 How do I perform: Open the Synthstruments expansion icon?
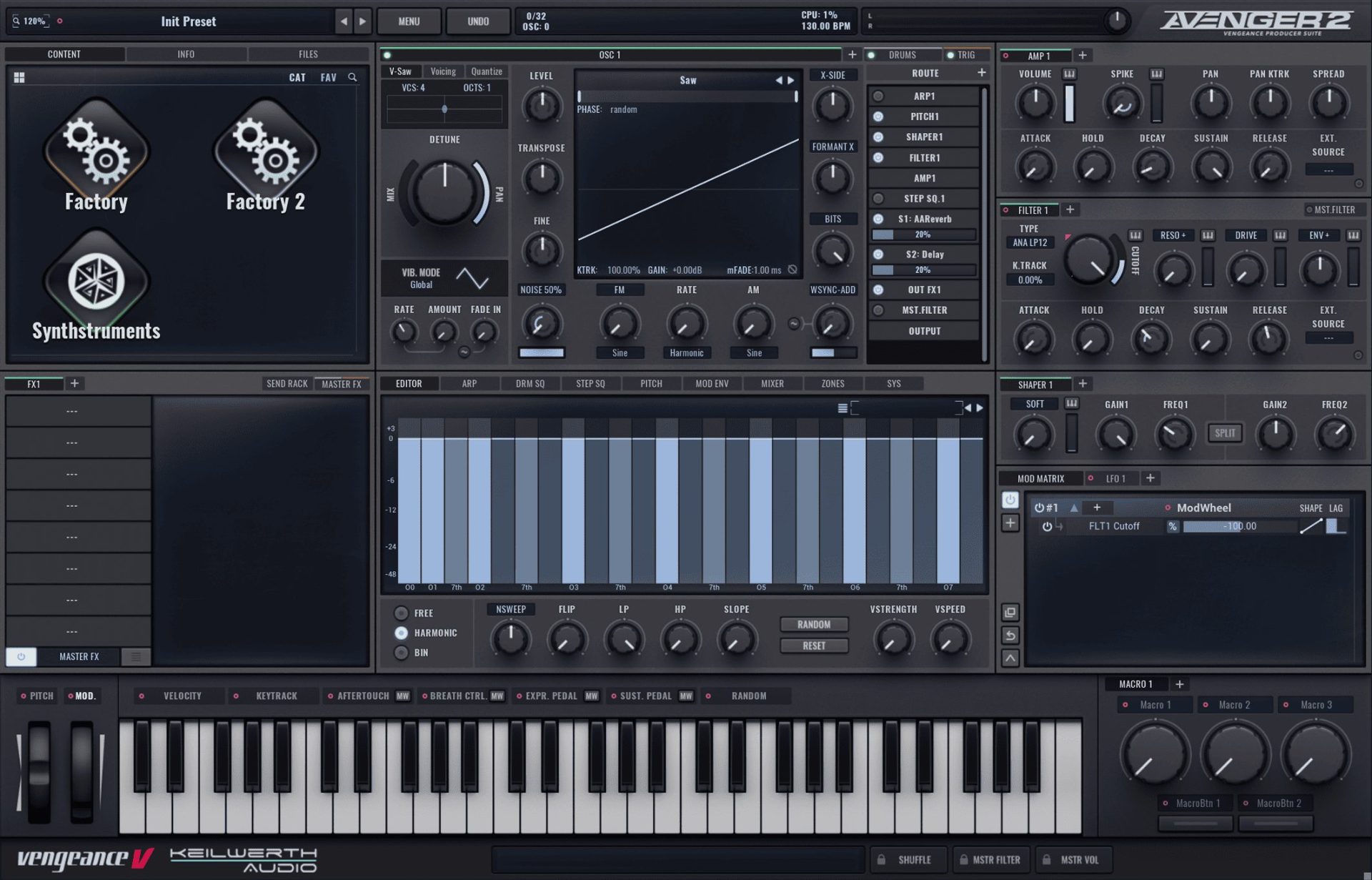click(96, 280)
